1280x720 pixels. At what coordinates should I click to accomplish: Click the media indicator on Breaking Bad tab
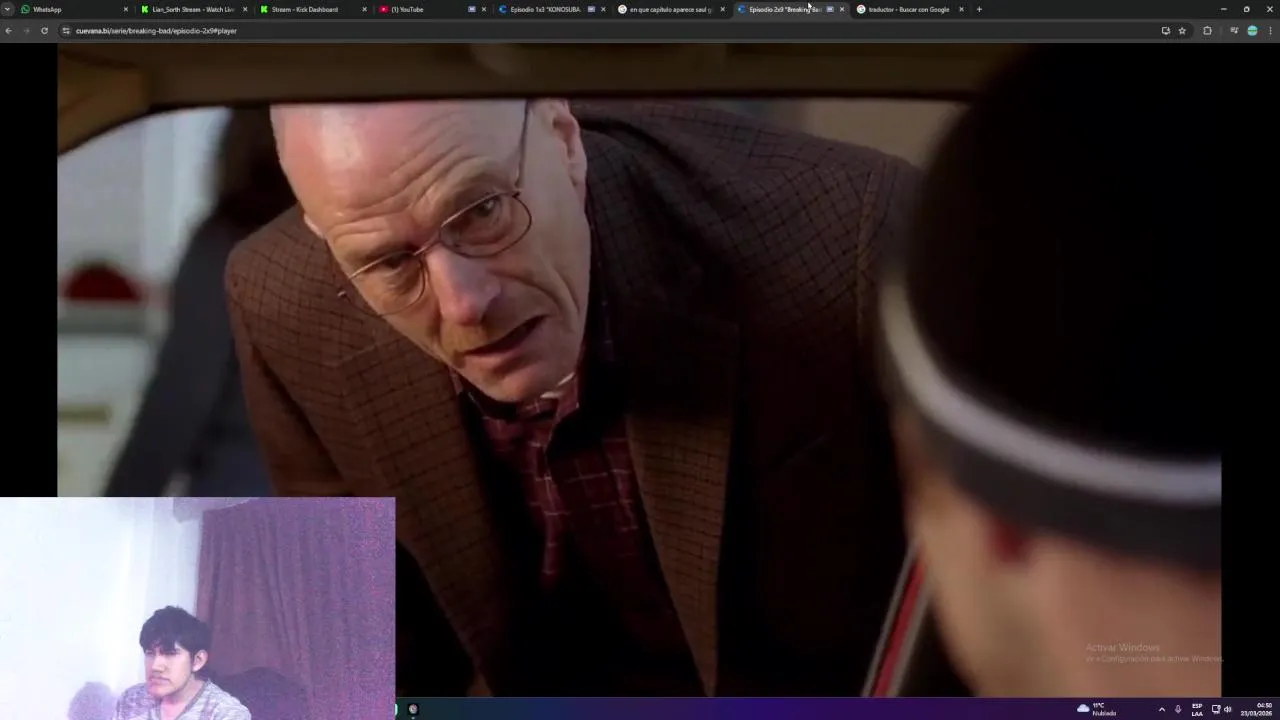pos(830,9)
